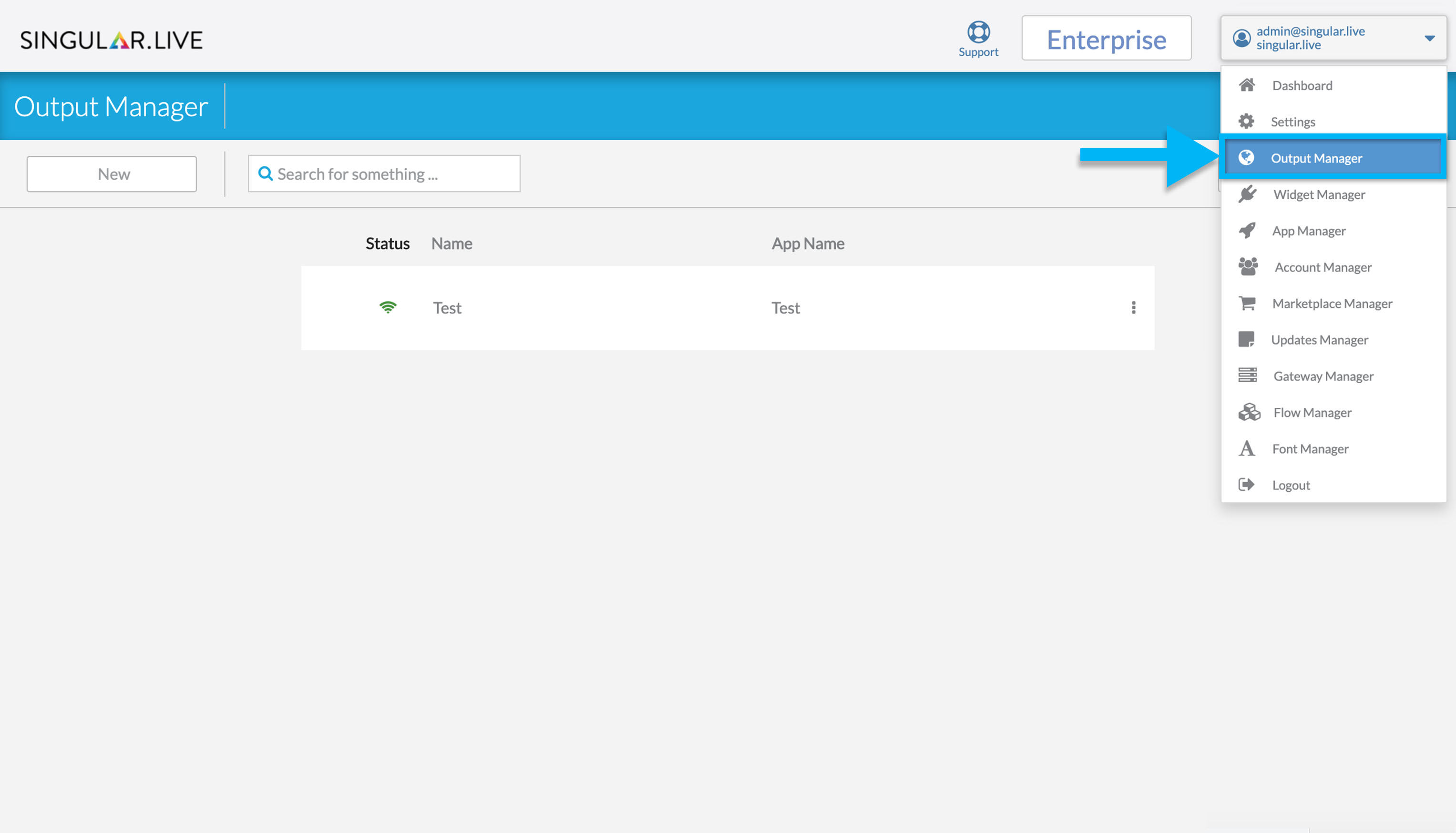
Task: Click the Marketplace Manager cart icon
Action: point(1247,303)
